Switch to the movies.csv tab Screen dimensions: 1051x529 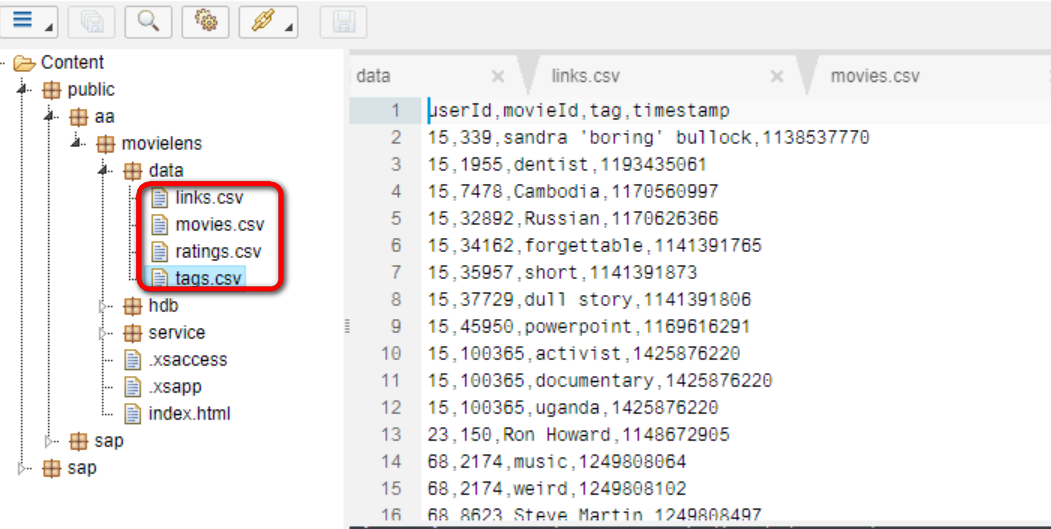[875, 76]
